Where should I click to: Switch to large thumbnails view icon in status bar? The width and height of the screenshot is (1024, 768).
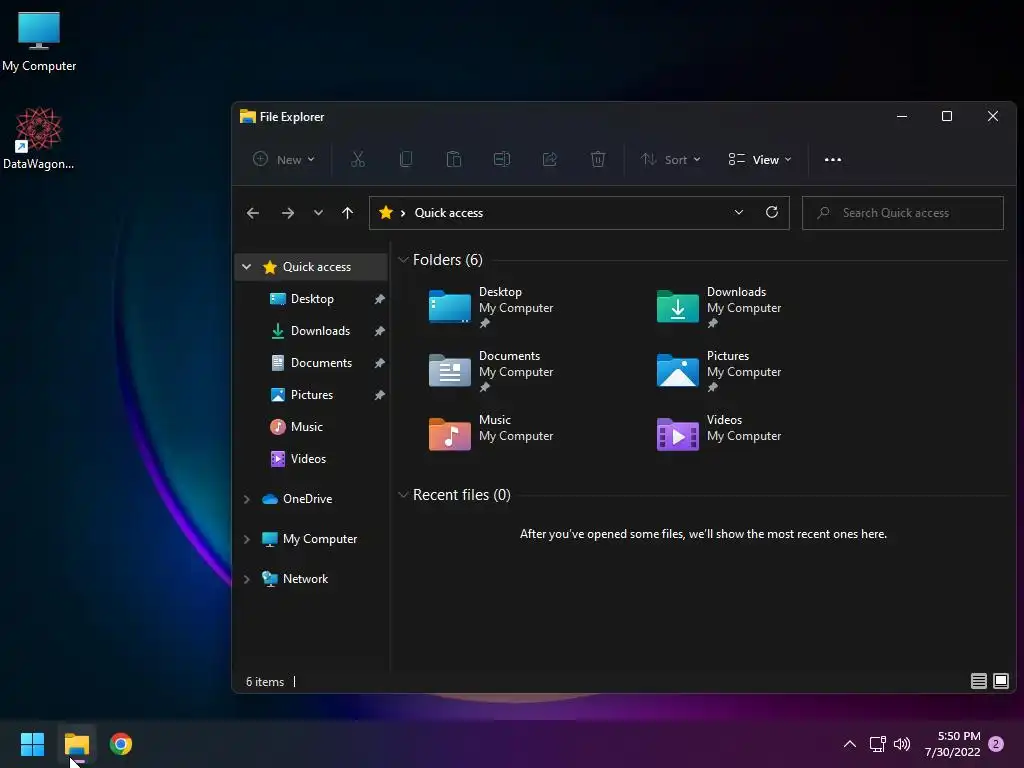click(x=1000, y=681)
